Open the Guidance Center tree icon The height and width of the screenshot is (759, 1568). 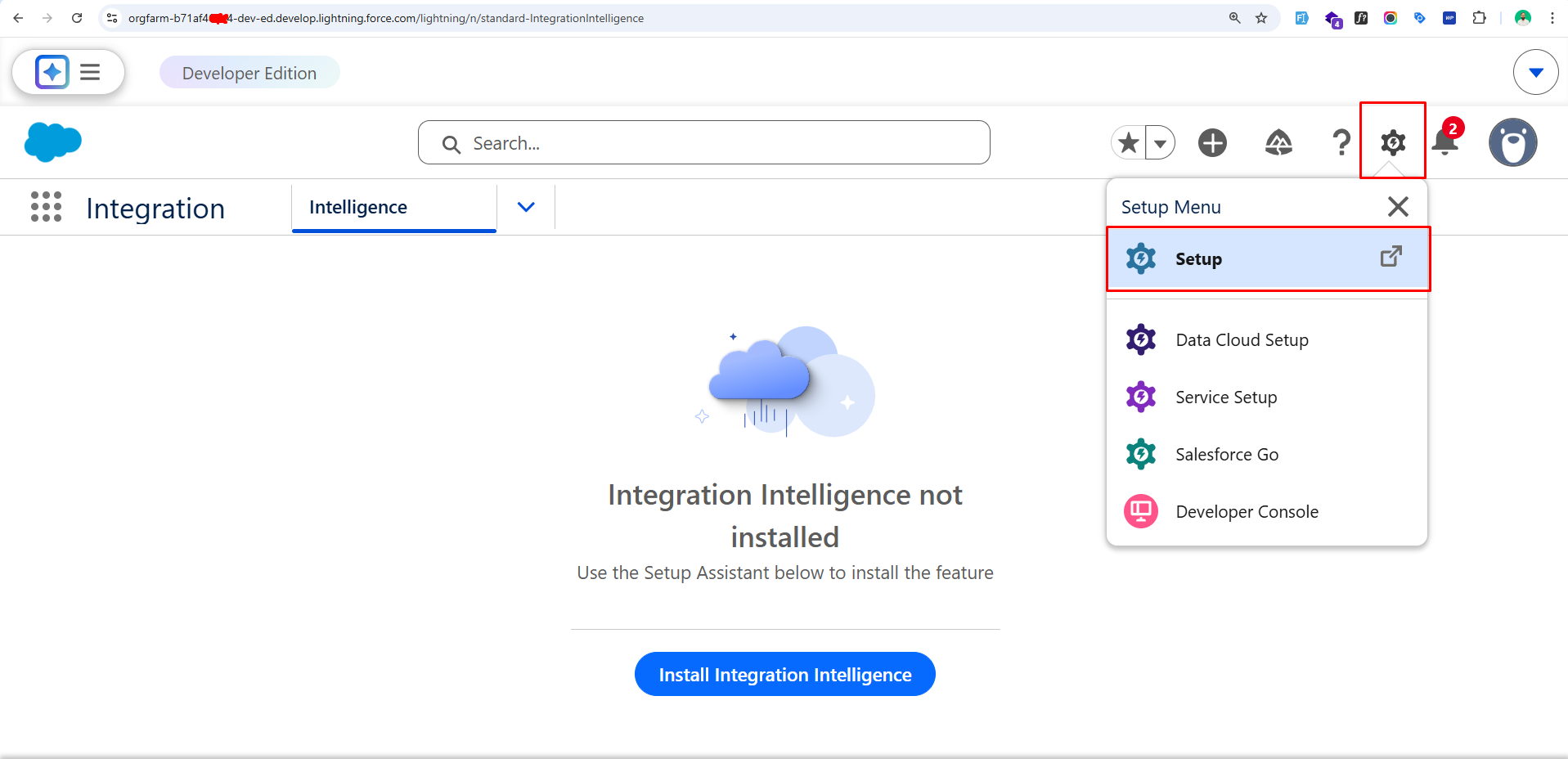click(x=1278, y=142)
